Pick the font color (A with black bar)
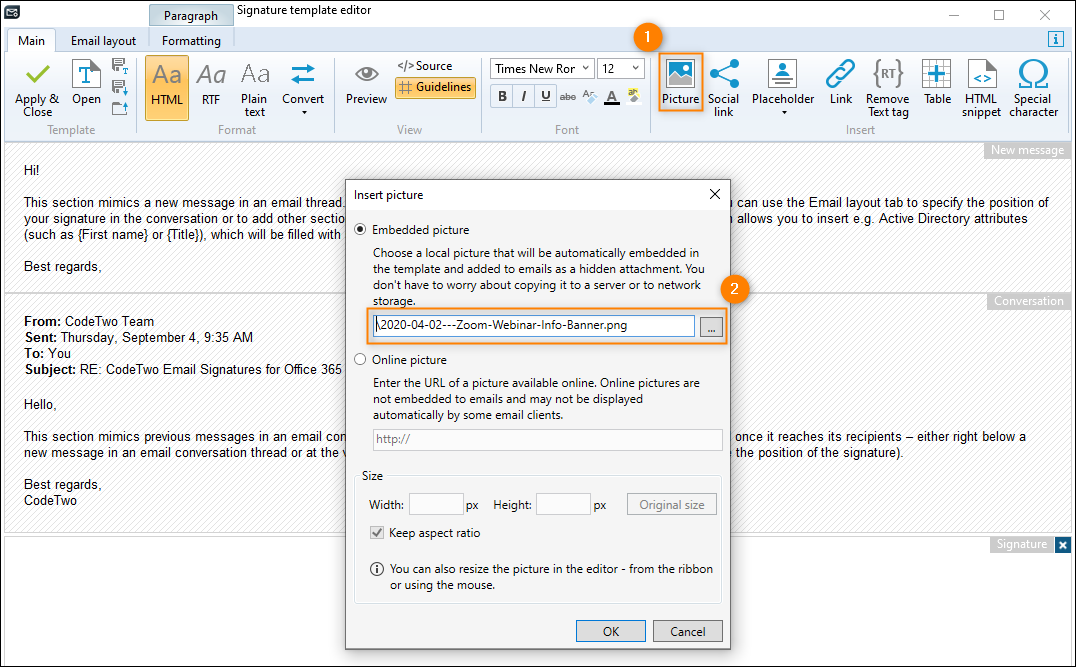Viewport: 1076px width, 667px height. point(612,97)
